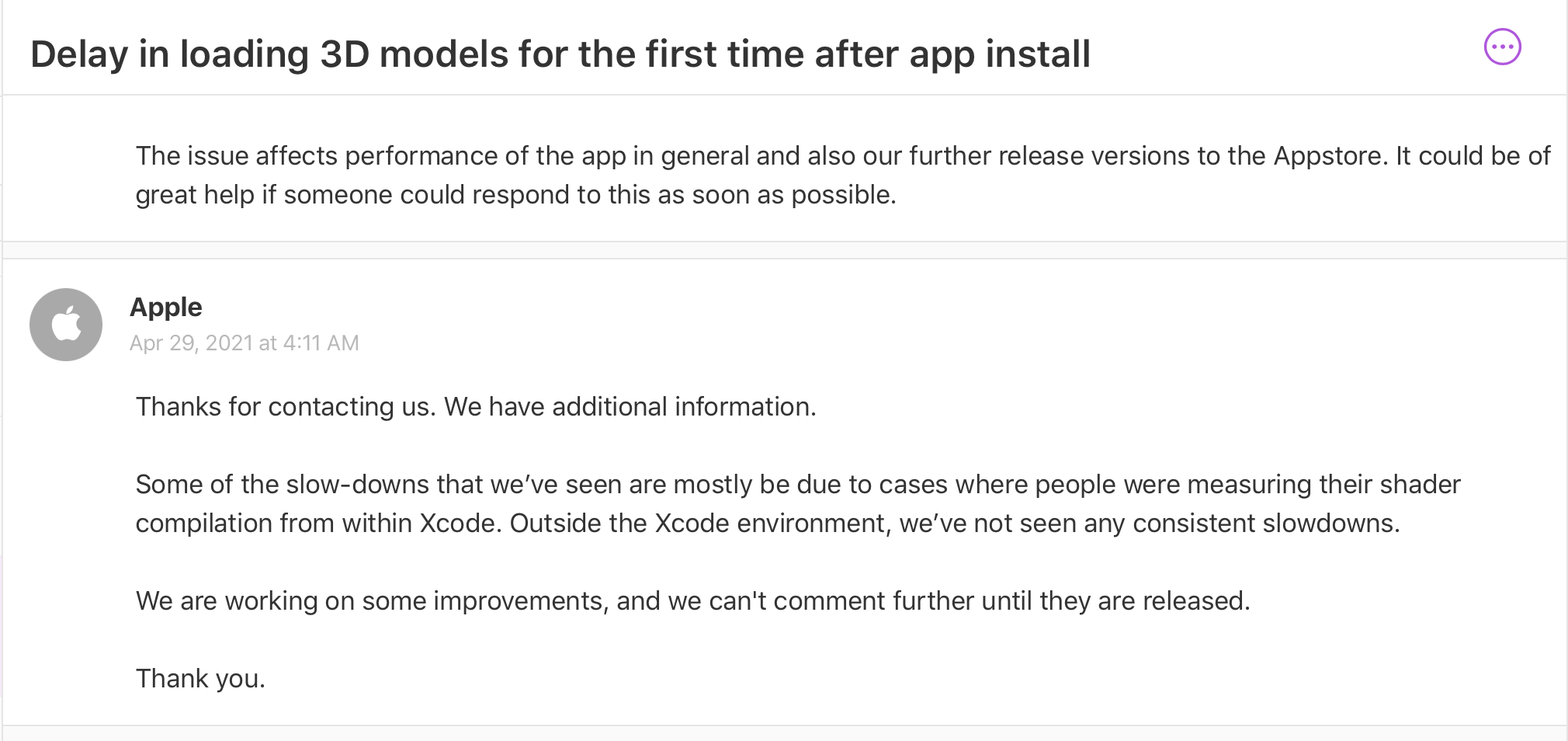1568x741 pixels.
Task: Open the purple more options ellipsis menu
Action: [1502, 47]
